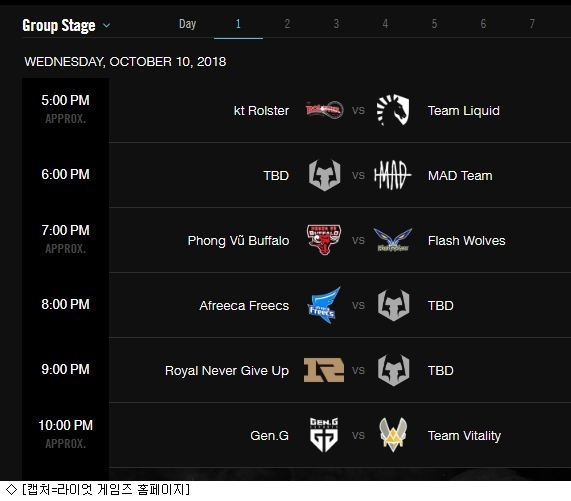Select the active Day 1 tab
The height and width of the screenshot is (501, 571).
point(238,24)
